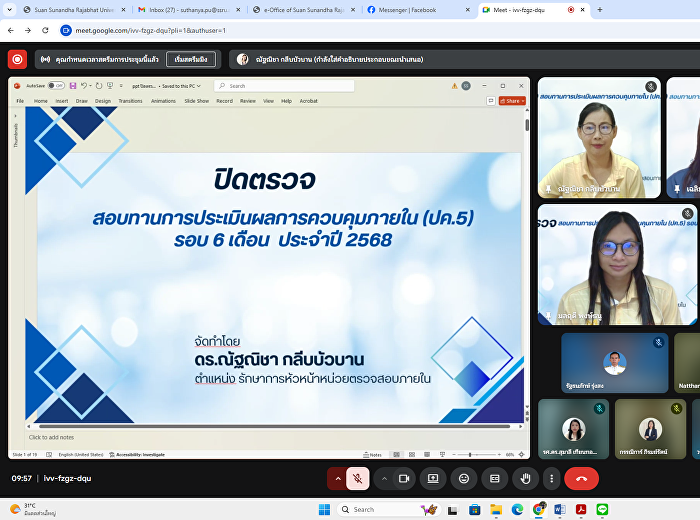Viewport: 700px width, 520px height.
Task: Click the horizontal scrollbar under the slide
Action: tap(274, 427)
